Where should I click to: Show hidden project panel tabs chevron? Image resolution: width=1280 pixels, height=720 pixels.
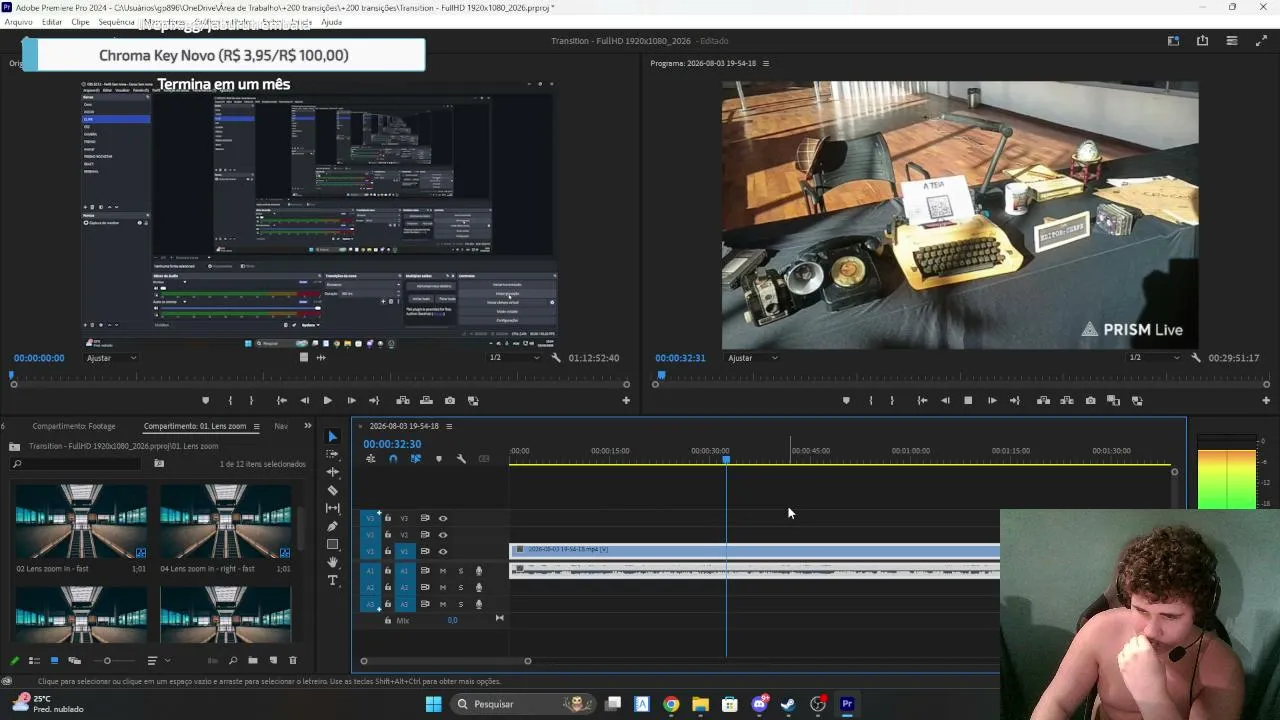click(x=307, y=426)
